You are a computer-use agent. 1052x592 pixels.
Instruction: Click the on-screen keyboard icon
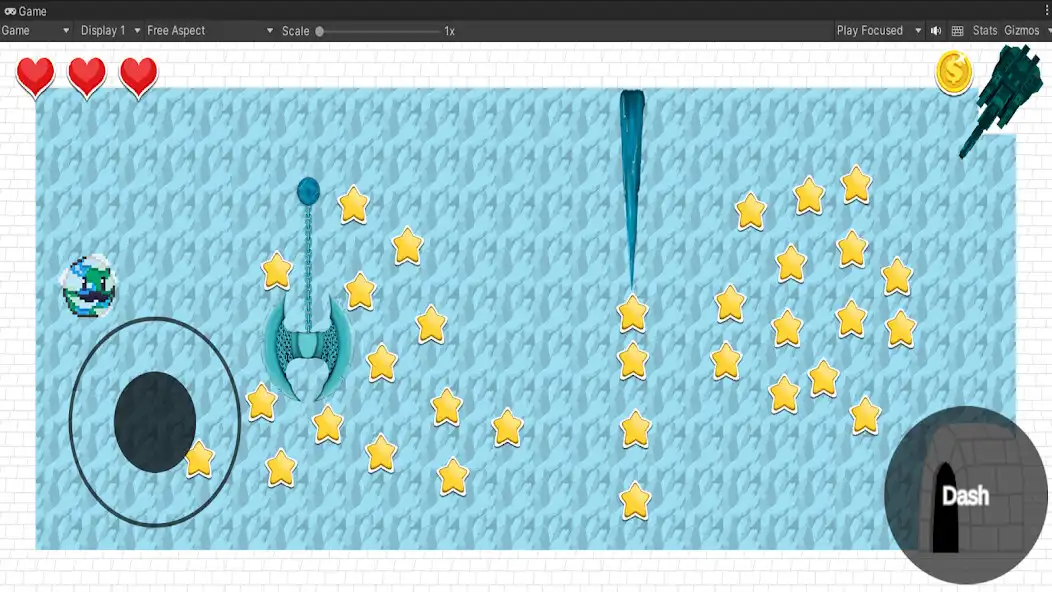pos(958,30)
